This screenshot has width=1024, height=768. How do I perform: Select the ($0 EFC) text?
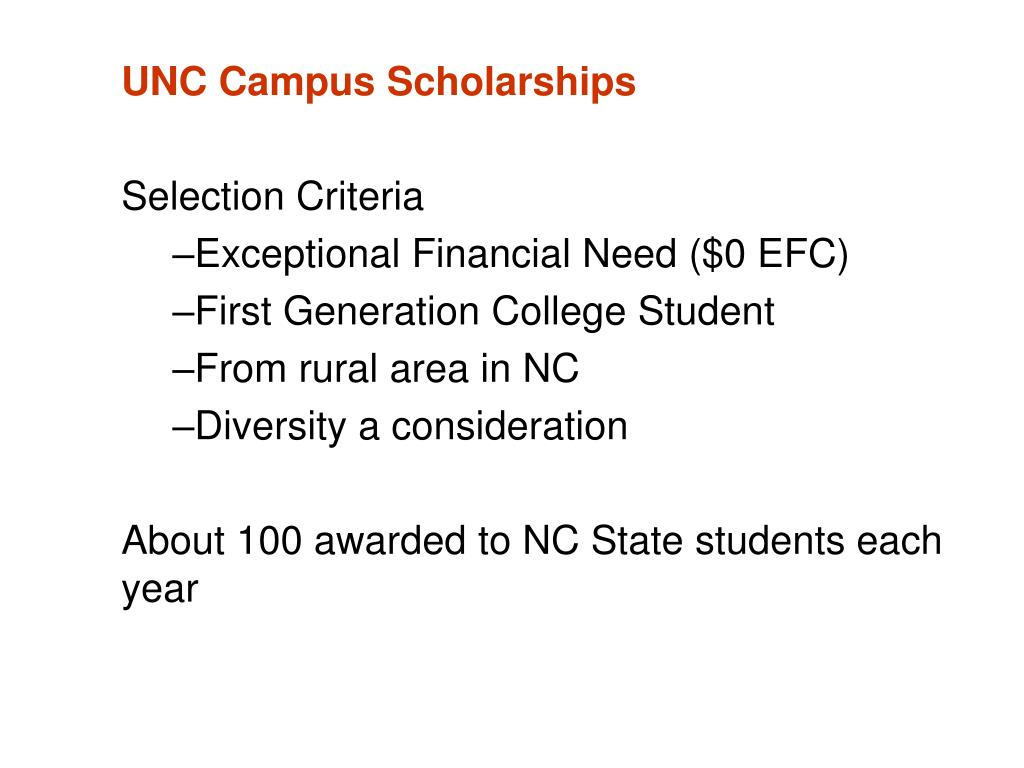[769, 255]
